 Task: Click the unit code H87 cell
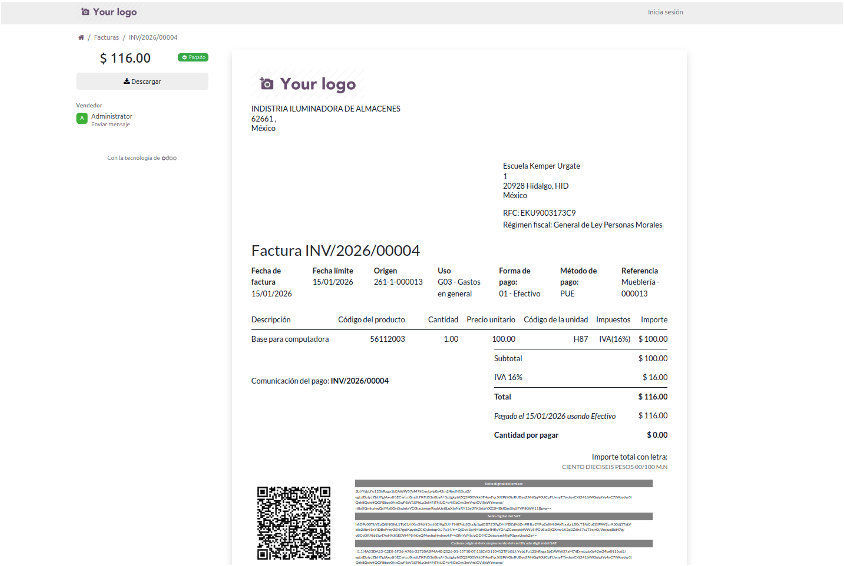tap(580, 339)
